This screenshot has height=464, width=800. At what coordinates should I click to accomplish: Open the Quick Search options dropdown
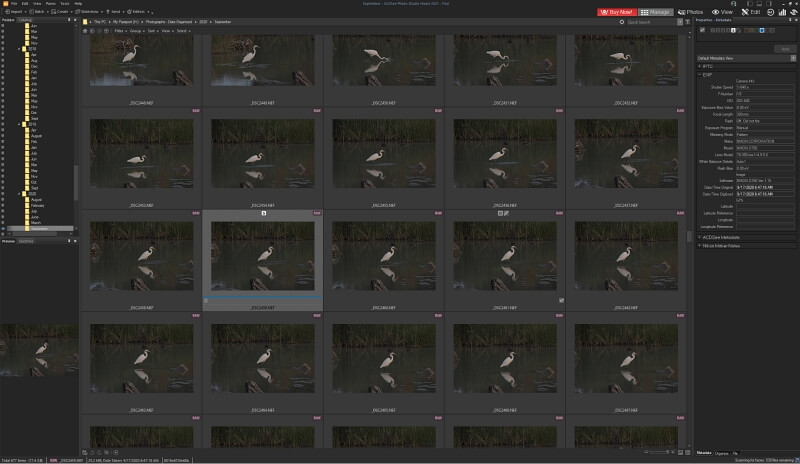pos(680,22)
